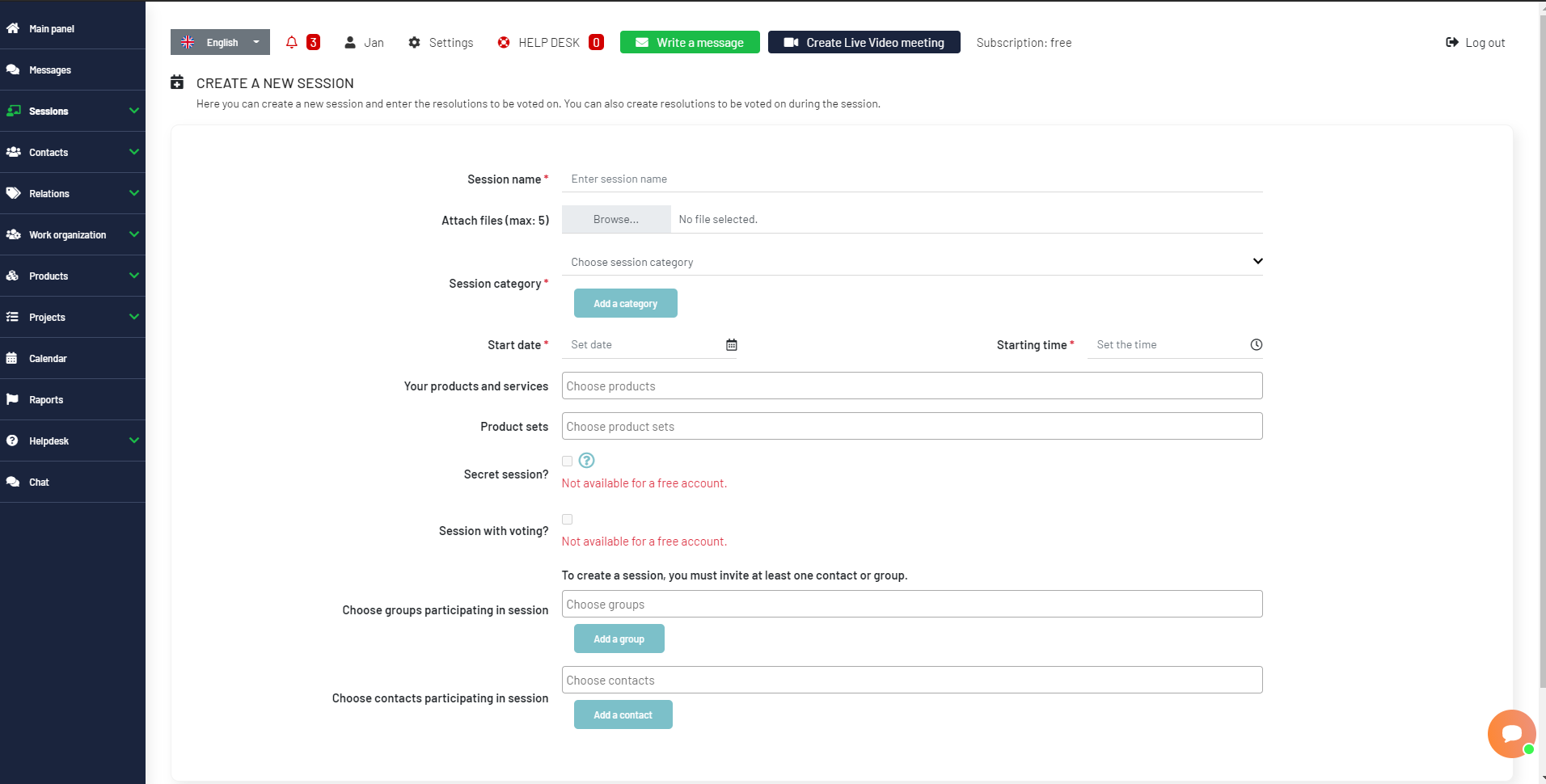Open the notifications bell icon

291,42
